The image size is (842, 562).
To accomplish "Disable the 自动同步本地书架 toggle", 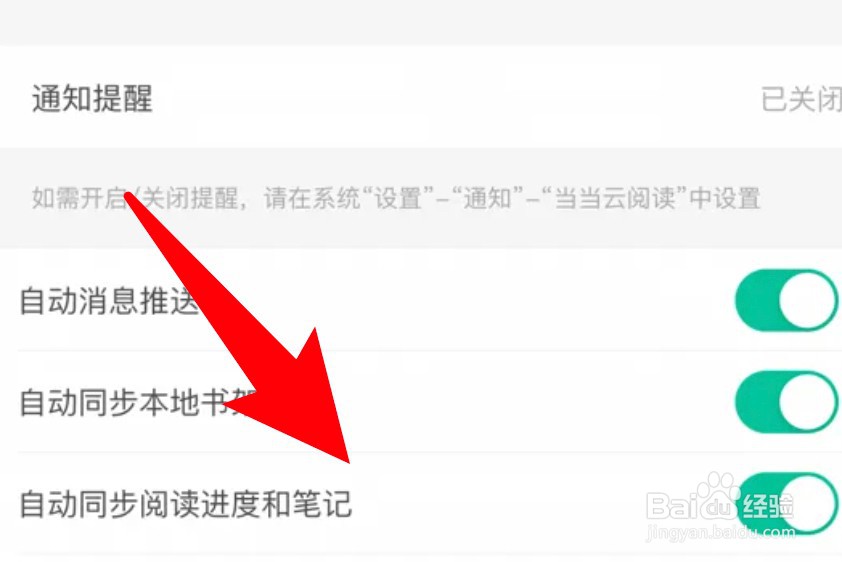I will click(787, 402).
